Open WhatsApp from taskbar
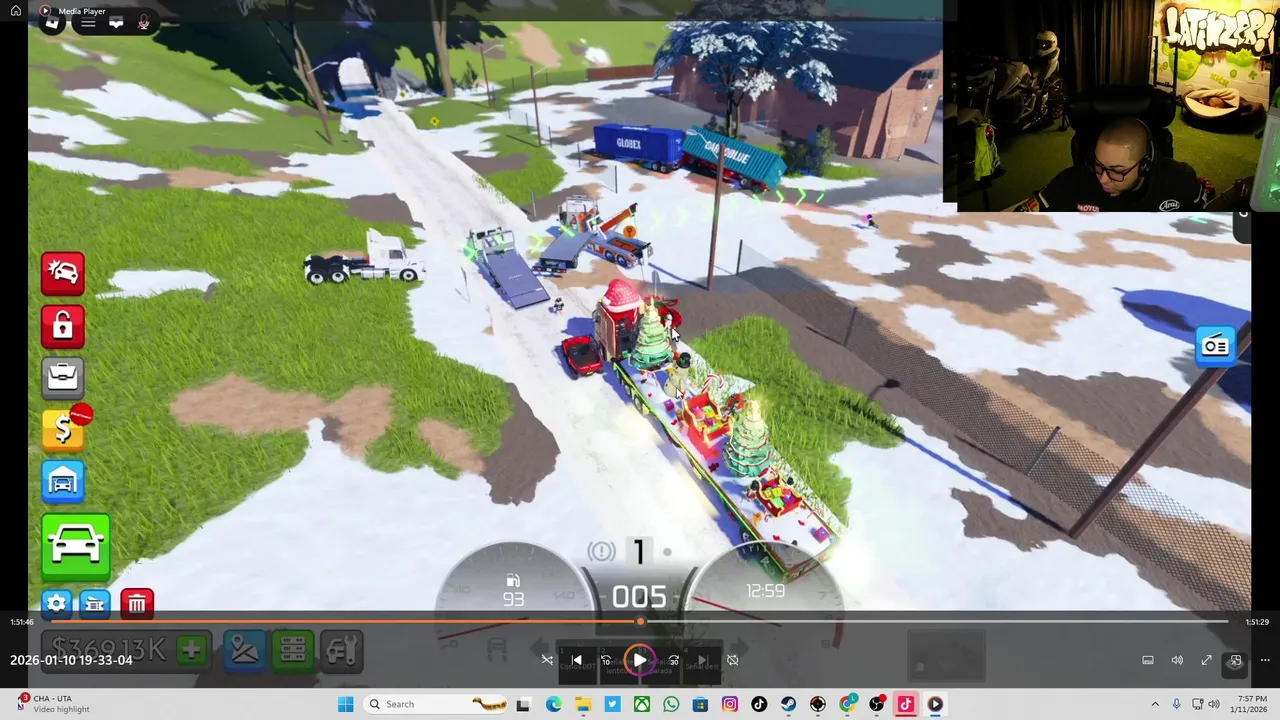The width and height of the screenshot is (1280, 720). (x=671, y=704)
